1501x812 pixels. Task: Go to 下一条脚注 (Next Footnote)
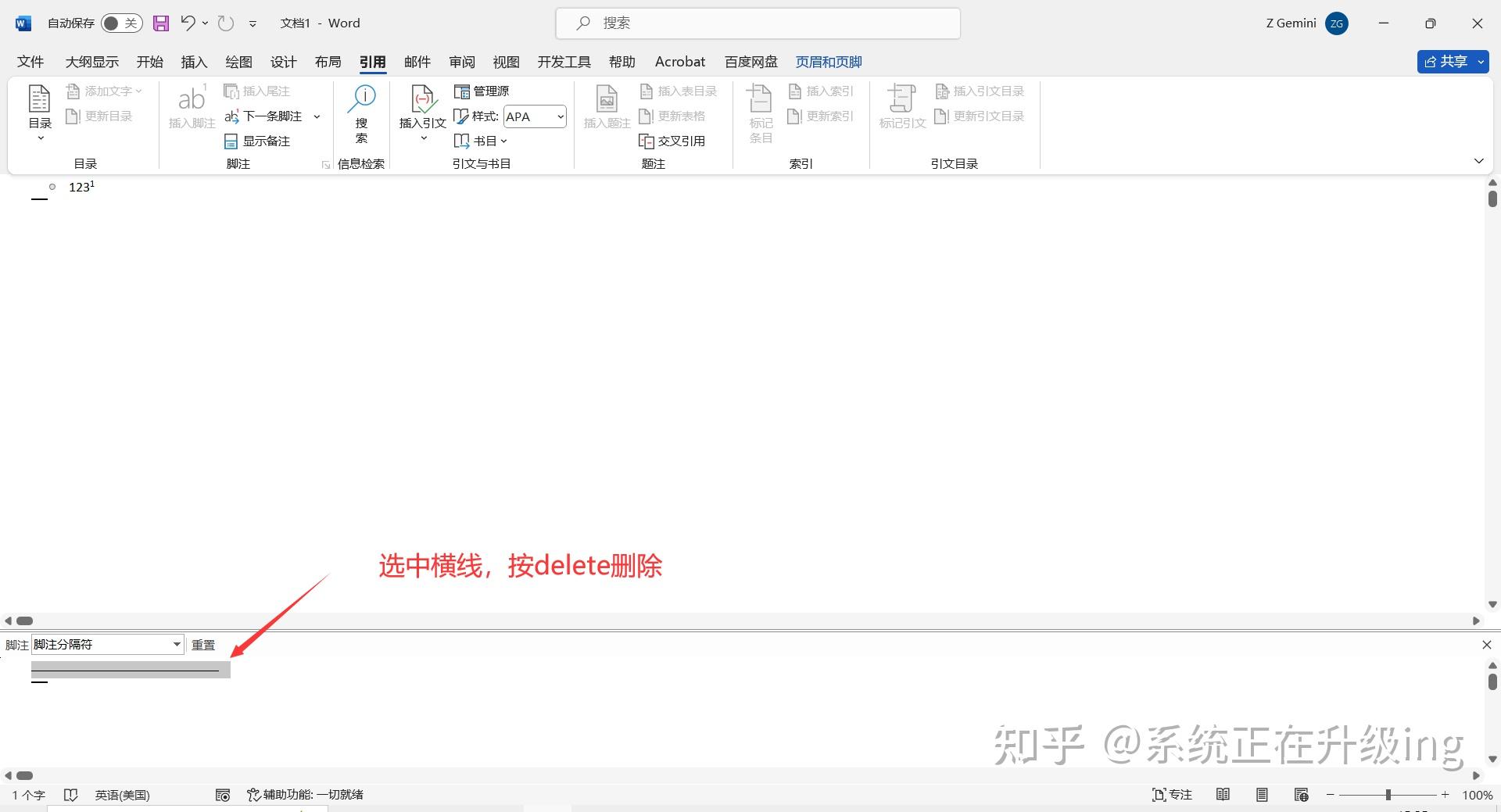(x=263, y=116)
